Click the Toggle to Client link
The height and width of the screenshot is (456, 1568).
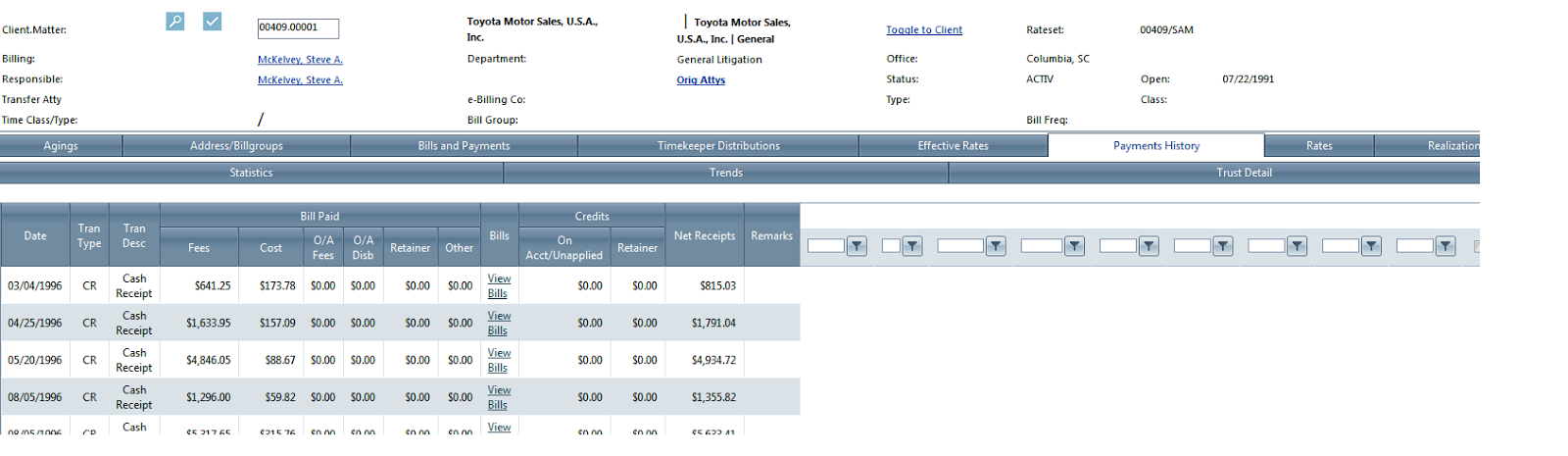tap(924, 30)
